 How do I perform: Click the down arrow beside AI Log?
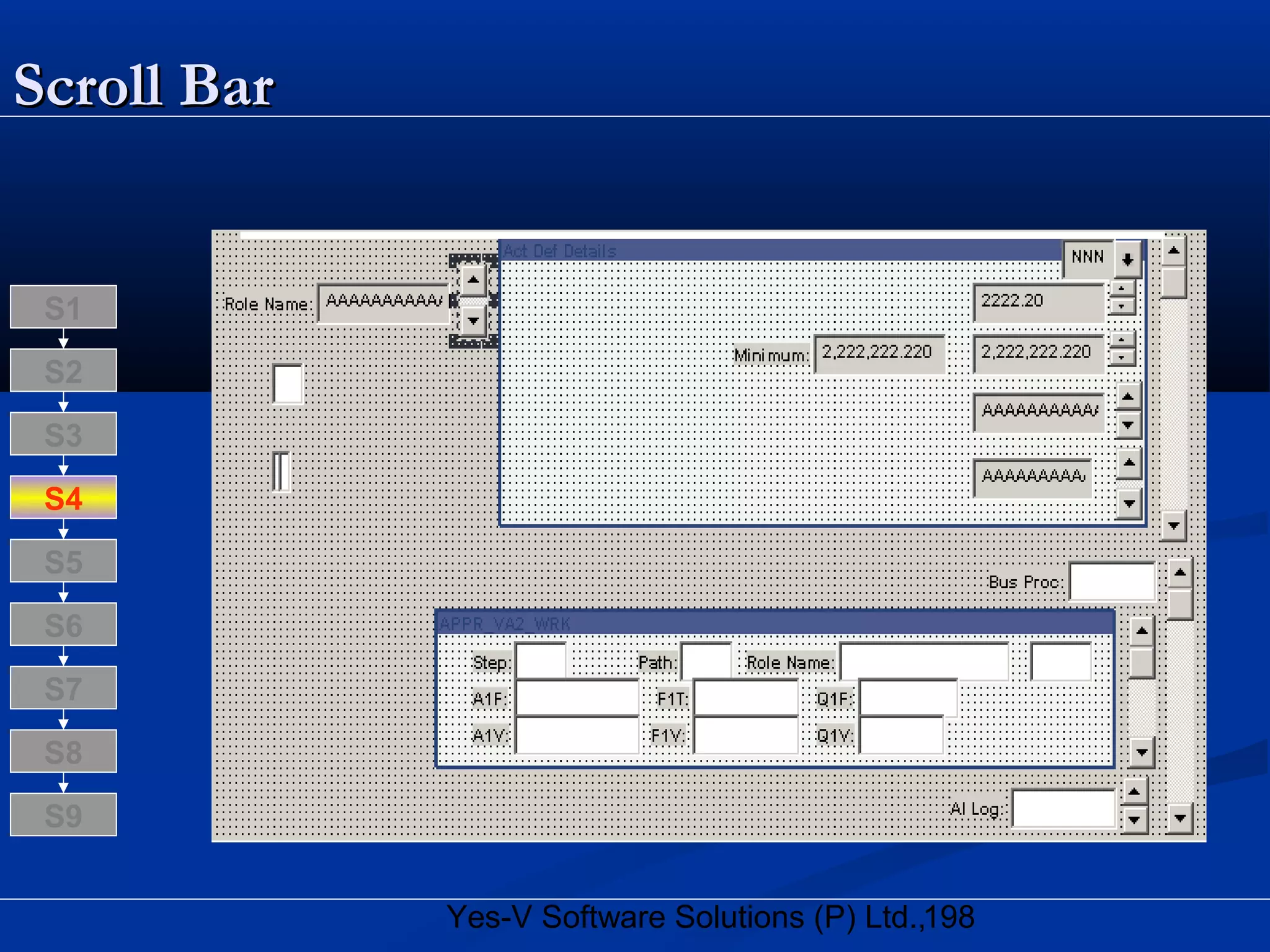[1134, 820]
